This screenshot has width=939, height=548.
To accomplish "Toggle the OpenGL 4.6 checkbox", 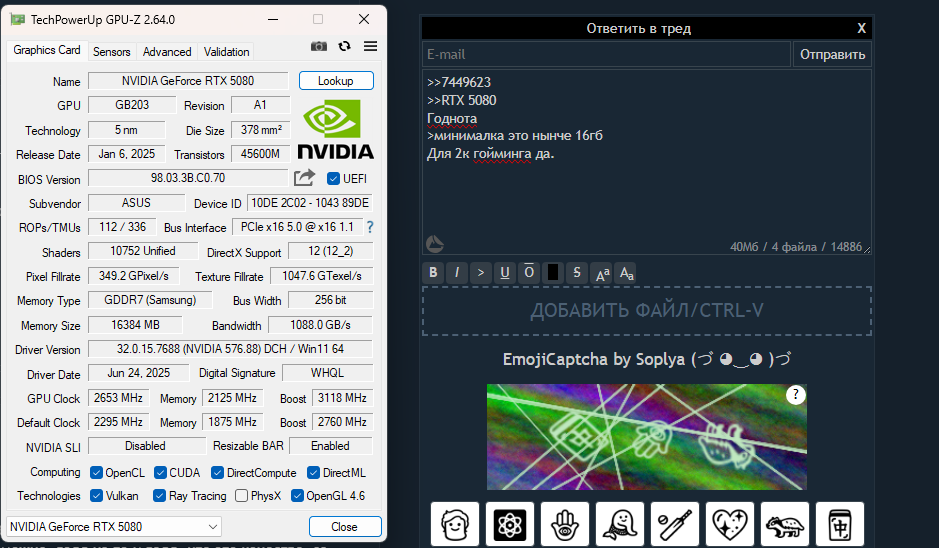I will [x=297, y=495].
